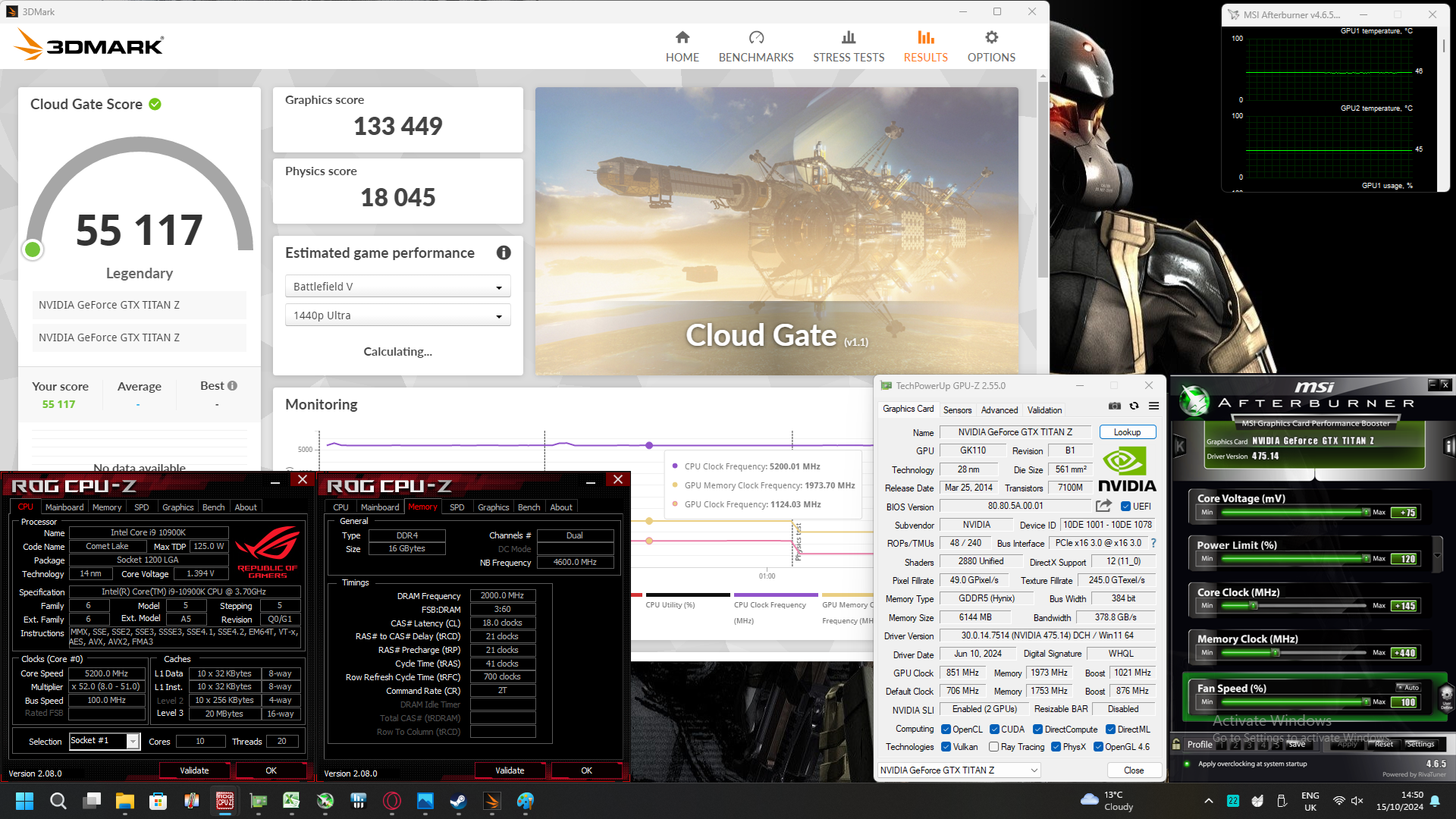Open File Explorer from the taskbar
1456x819 pixels.
[x=124, y=801]
